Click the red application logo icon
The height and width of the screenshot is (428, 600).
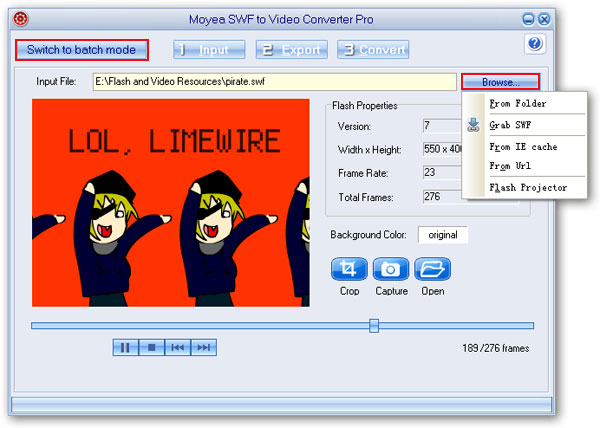click(x=21, y=18)
